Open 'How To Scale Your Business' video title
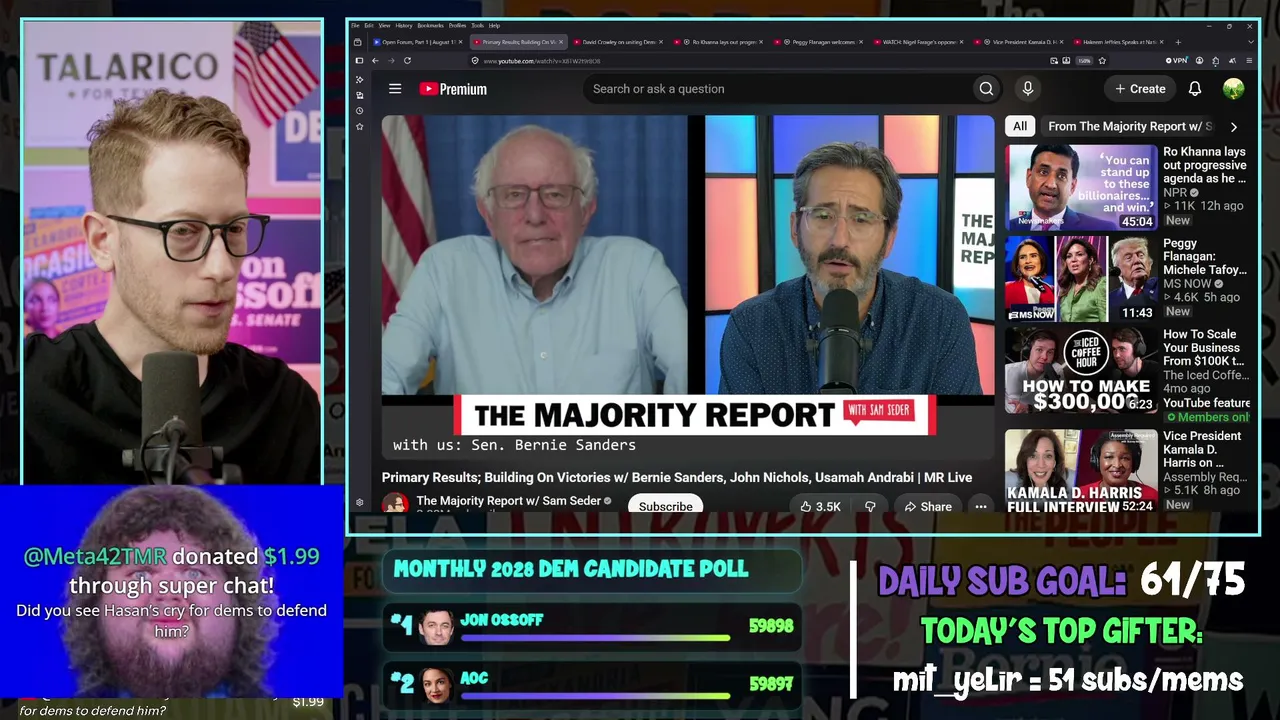 click(1204, 347)
